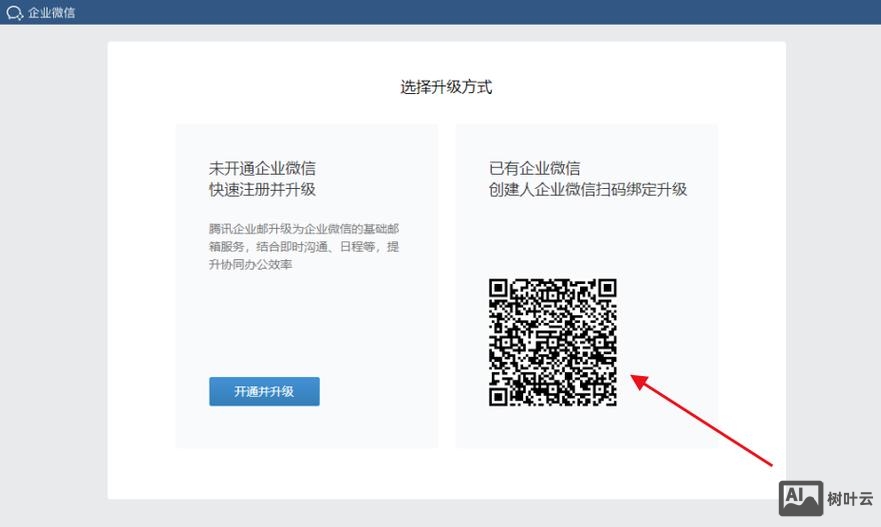The image size is (881, 527).
Task: Click the 未开通企业微信 heading line
Action: click(262, 168)
